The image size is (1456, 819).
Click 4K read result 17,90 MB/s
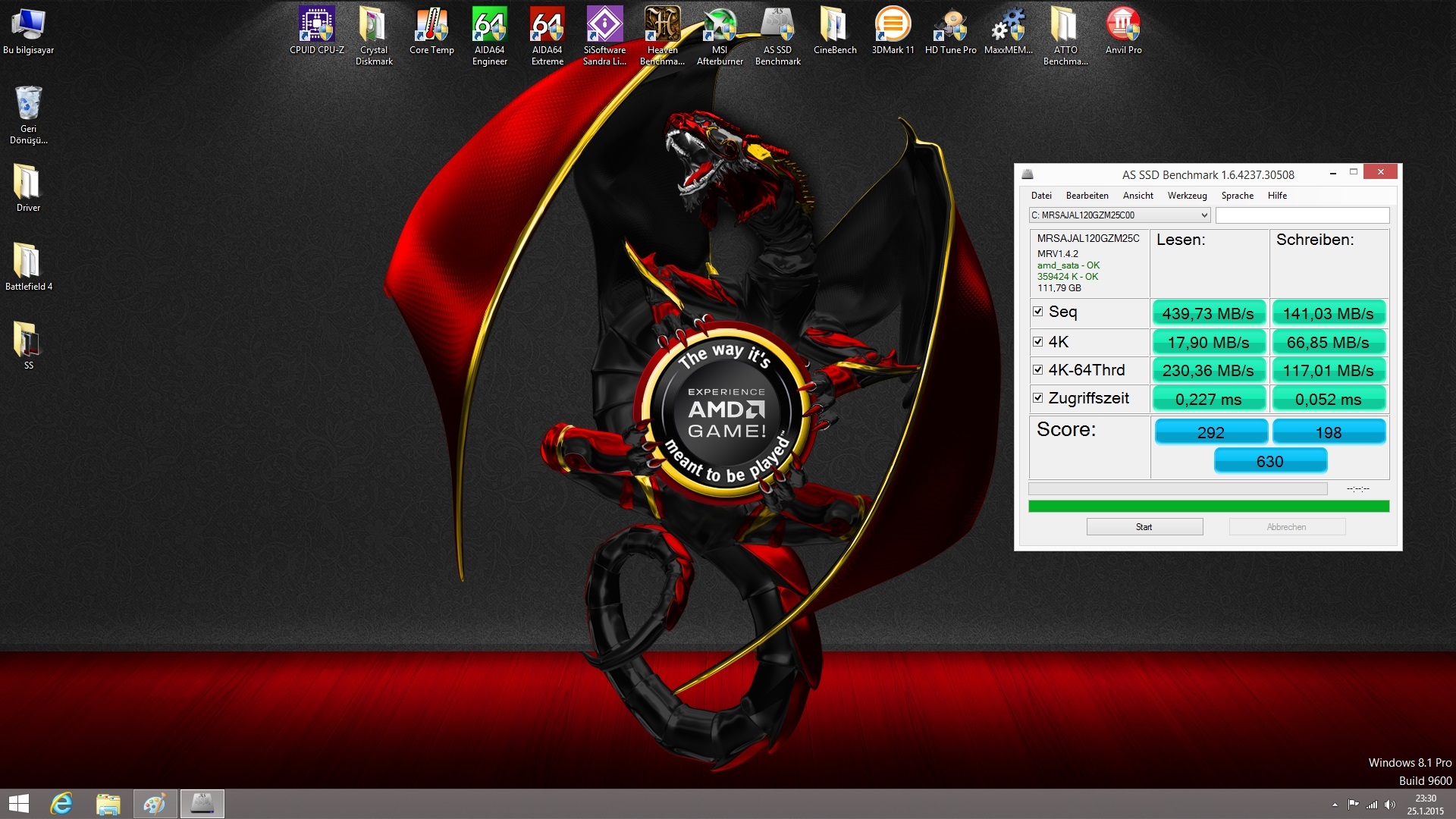(1209, 342)
